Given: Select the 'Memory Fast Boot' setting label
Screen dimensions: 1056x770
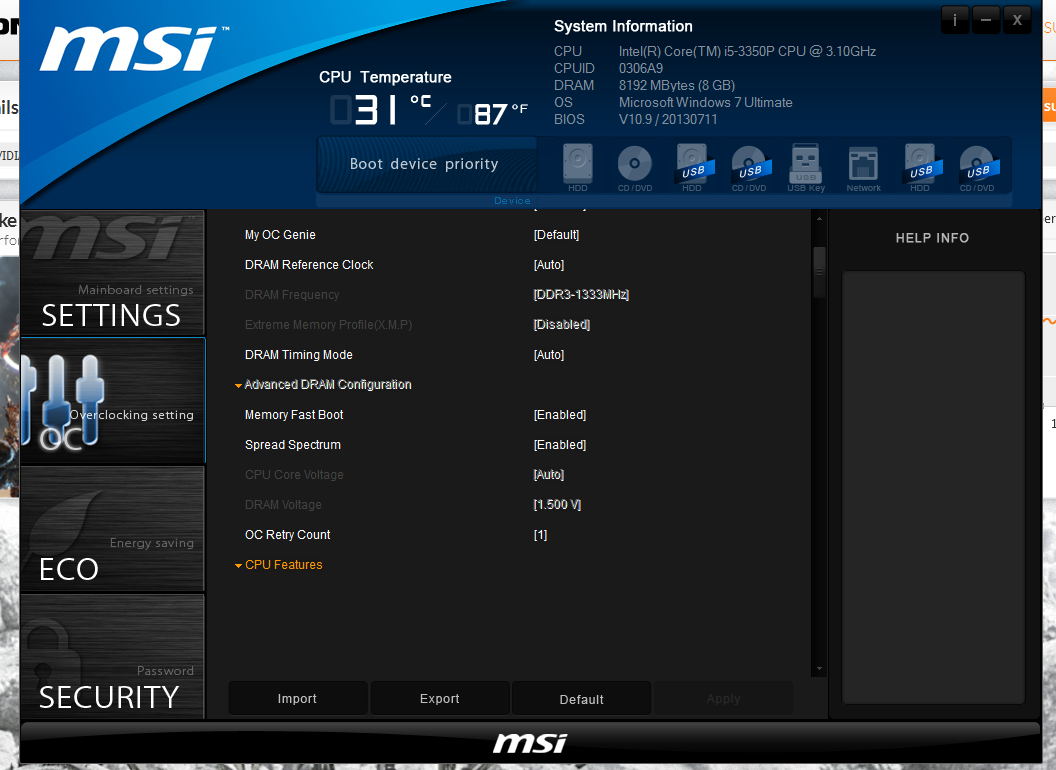Looking at the screenshot, I should point(294,414).
